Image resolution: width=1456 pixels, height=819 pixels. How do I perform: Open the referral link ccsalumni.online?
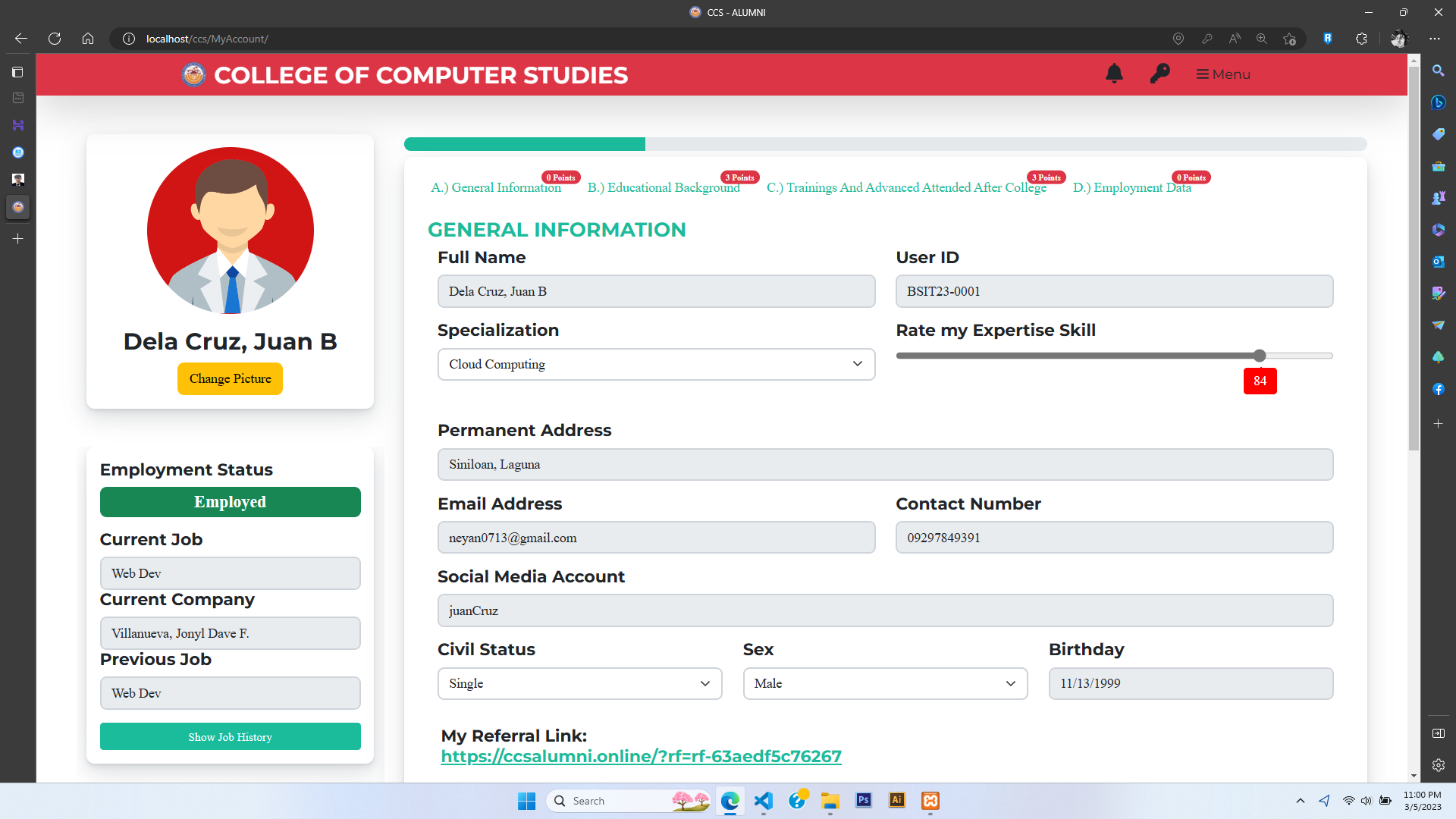[x=641, y=756]
